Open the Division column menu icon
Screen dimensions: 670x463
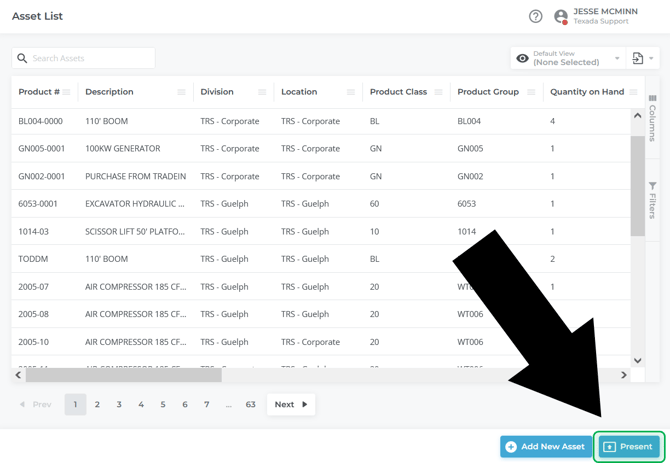coord(262,92)
